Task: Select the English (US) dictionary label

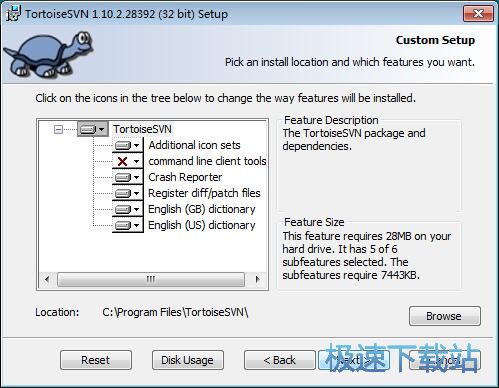Action: point(202,225)
